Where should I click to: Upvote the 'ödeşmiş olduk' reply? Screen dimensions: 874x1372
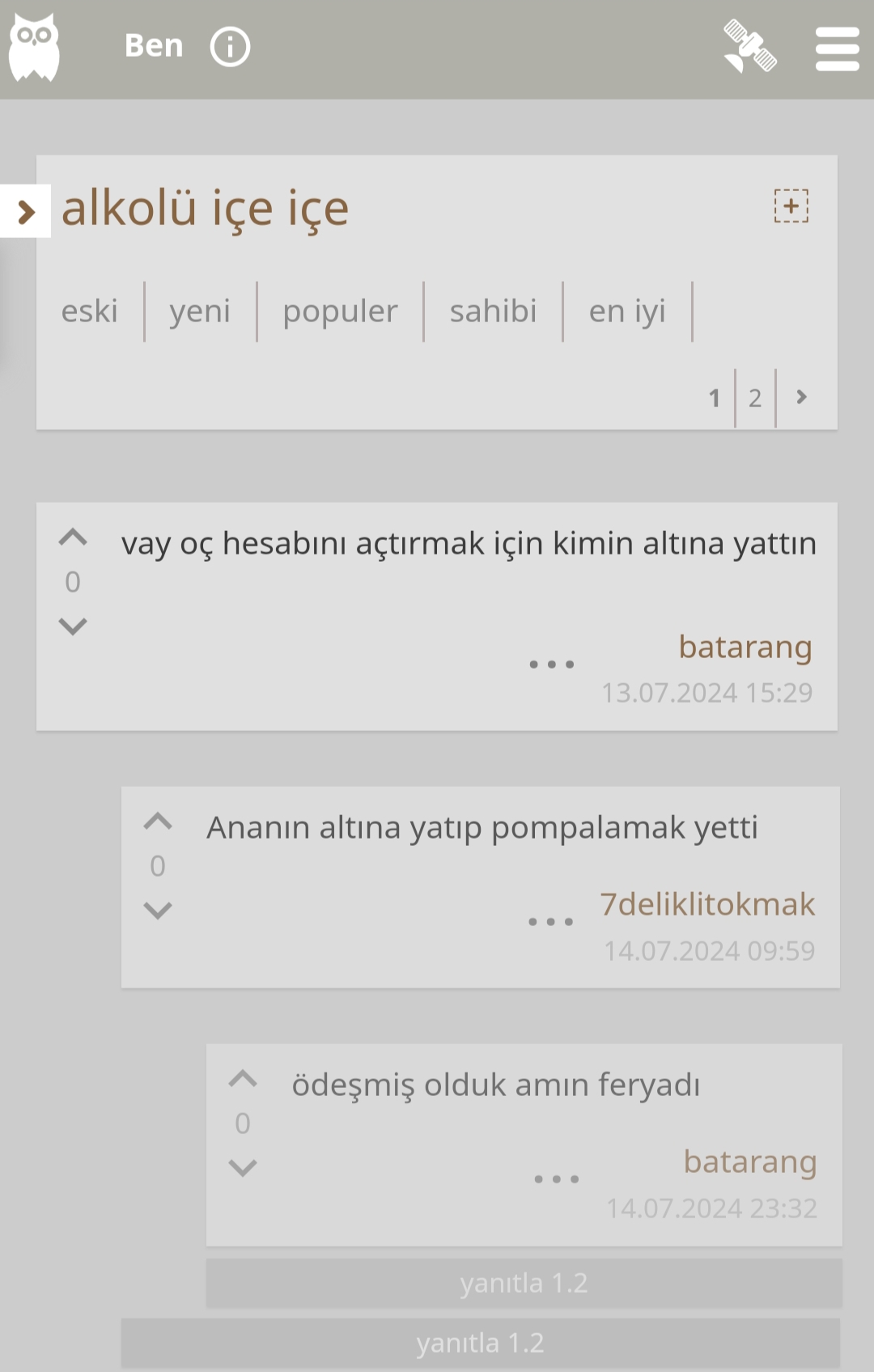pos(243,1078)
